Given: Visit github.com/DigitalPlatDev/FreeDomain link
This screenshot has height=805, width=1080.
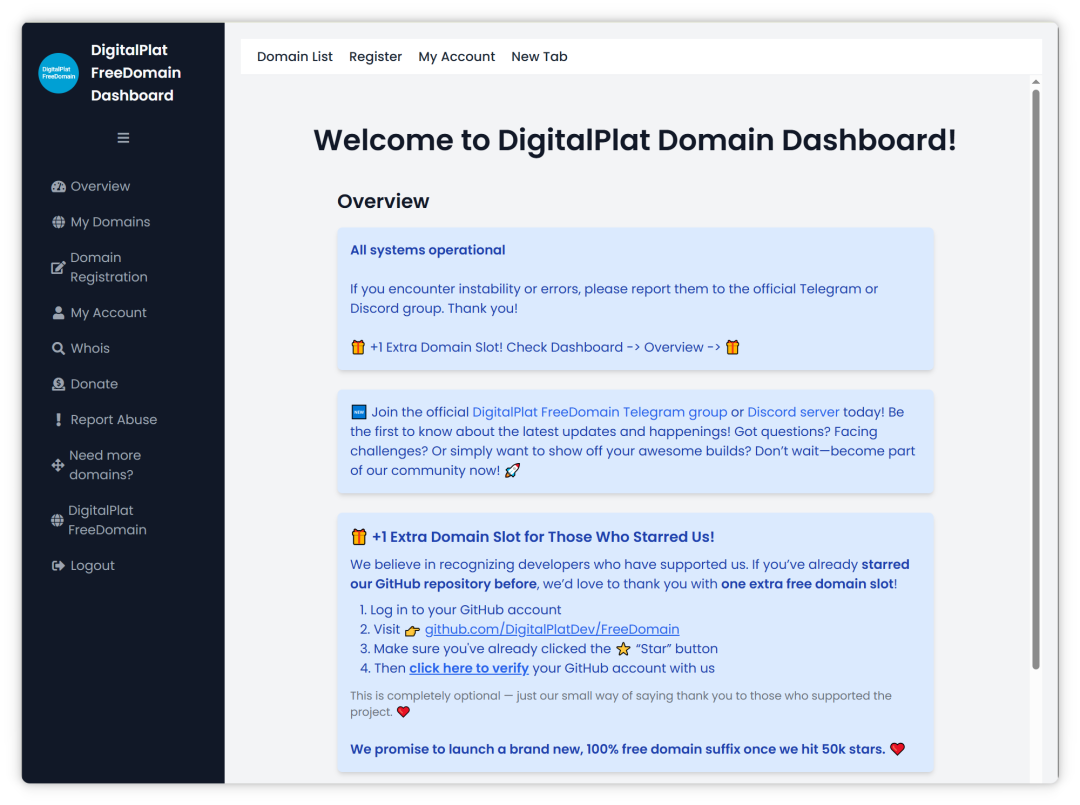Looking at the screenshot, I should (552, 629).
